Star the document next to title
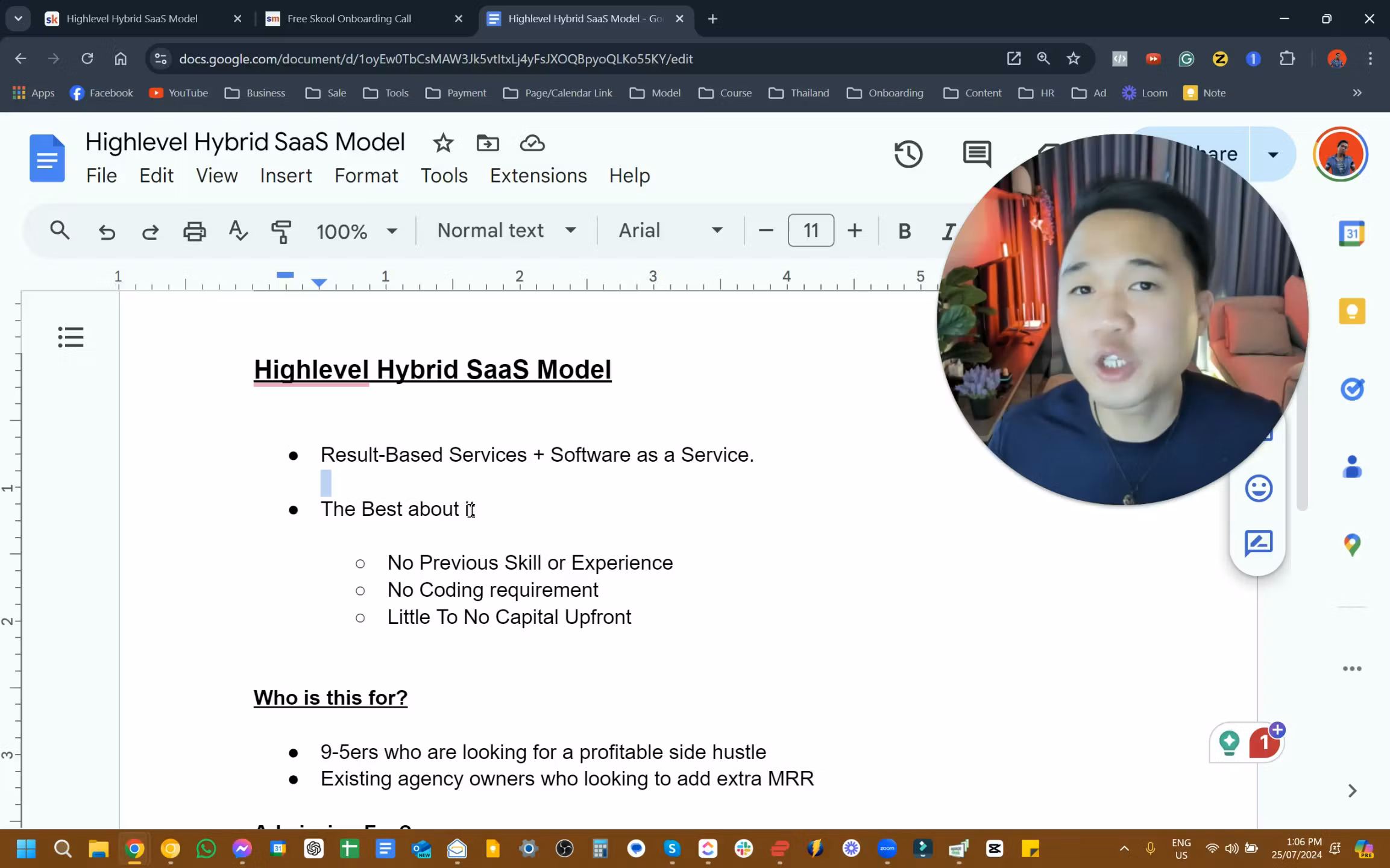Screen dimensions: 1390x868 (443, 143)
